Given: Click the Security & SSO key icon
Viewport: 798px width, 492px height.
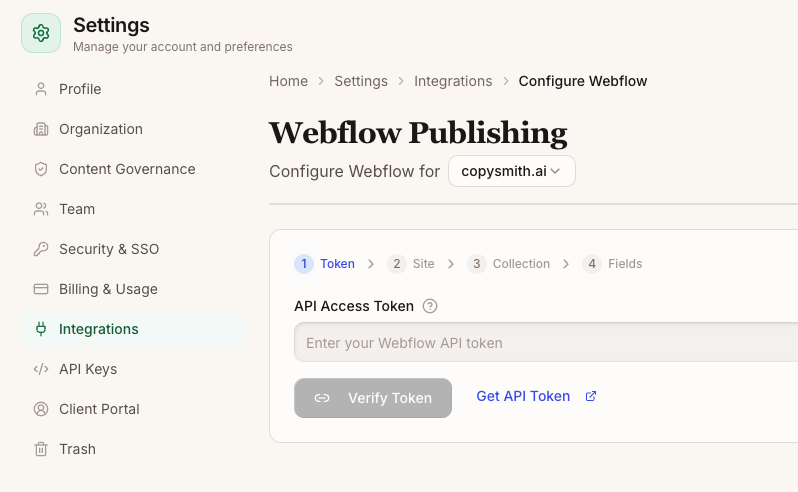Looking at the screenshot, I should tap(41, 249).
